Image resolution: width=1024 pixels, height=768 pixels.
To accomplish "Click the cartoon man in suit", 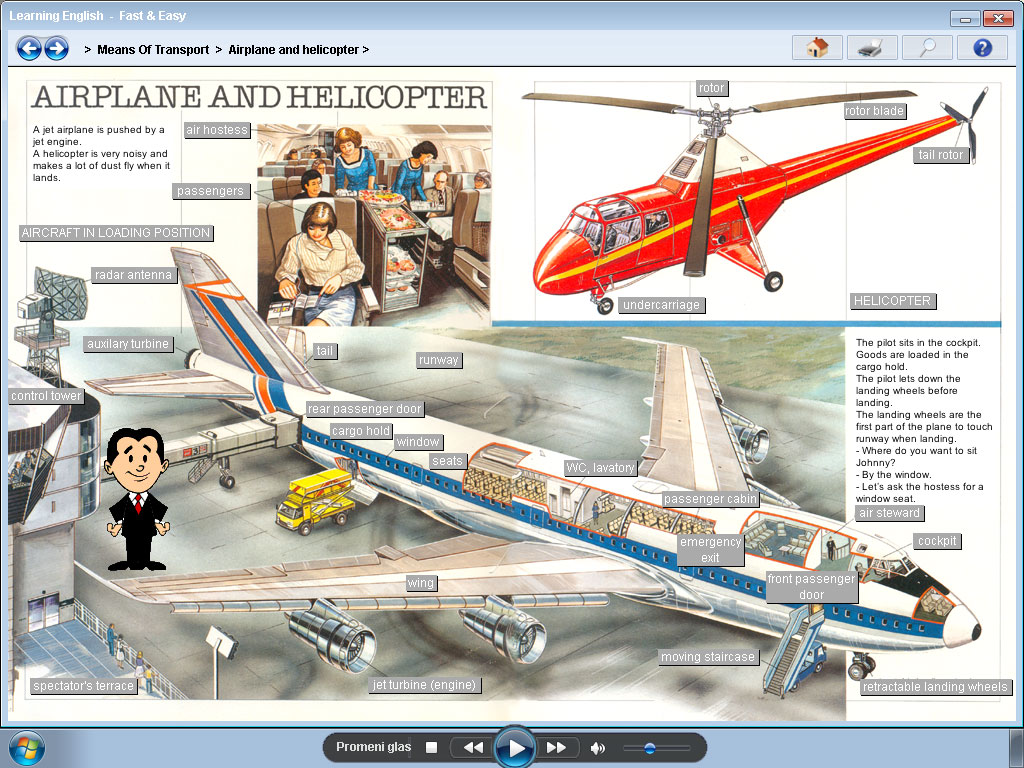I will [137, 497].
